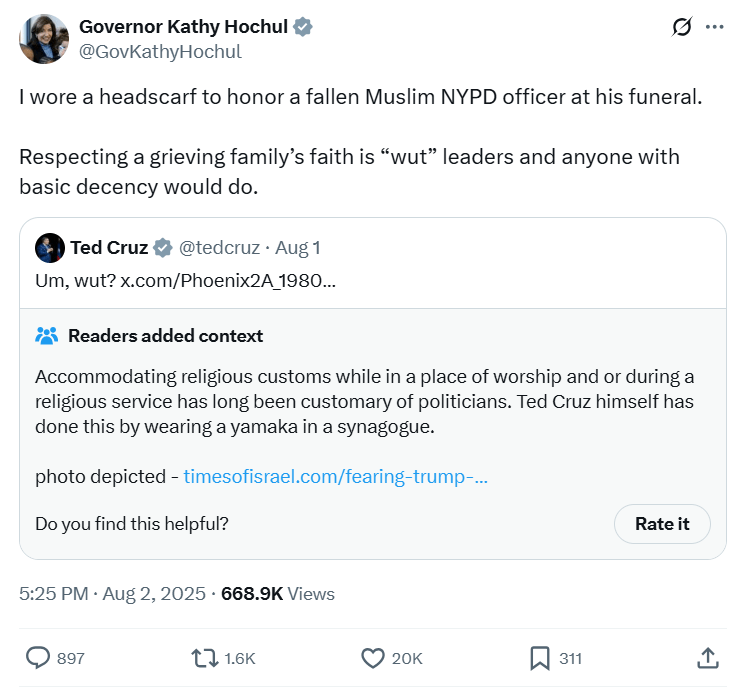Click the Readers added context people icon
The image size is (738, 687).
(47, 336)
